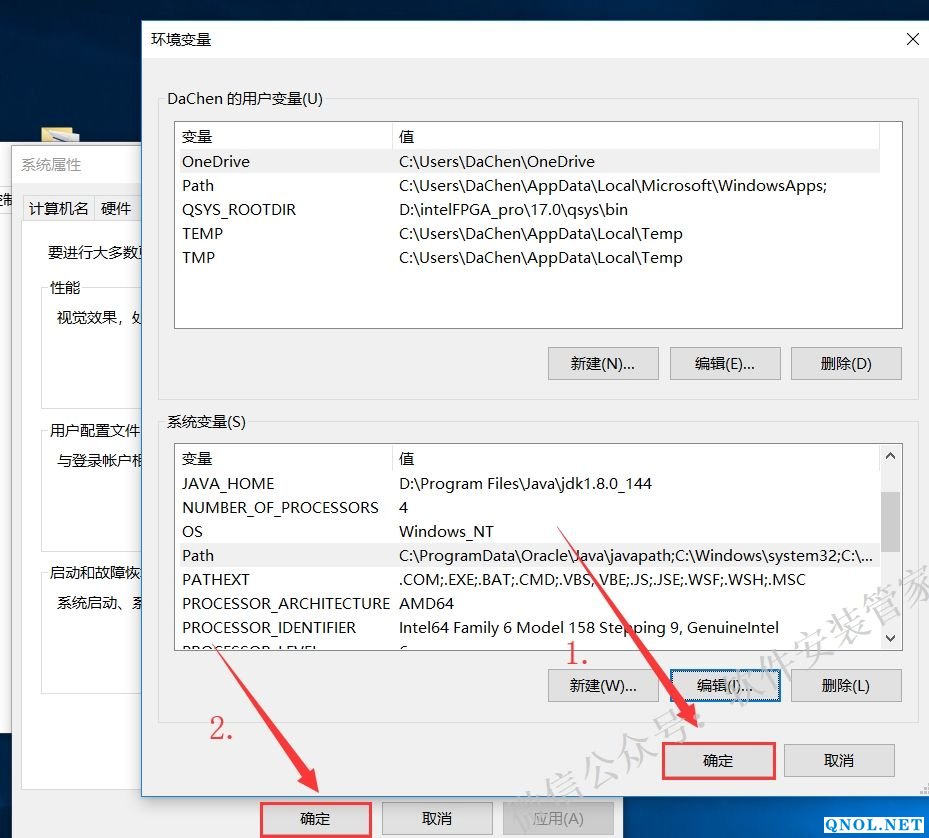Close the 环境变量 dialog with X
The width and height of the screenshot is (929, 838).
tap(912, 39)
